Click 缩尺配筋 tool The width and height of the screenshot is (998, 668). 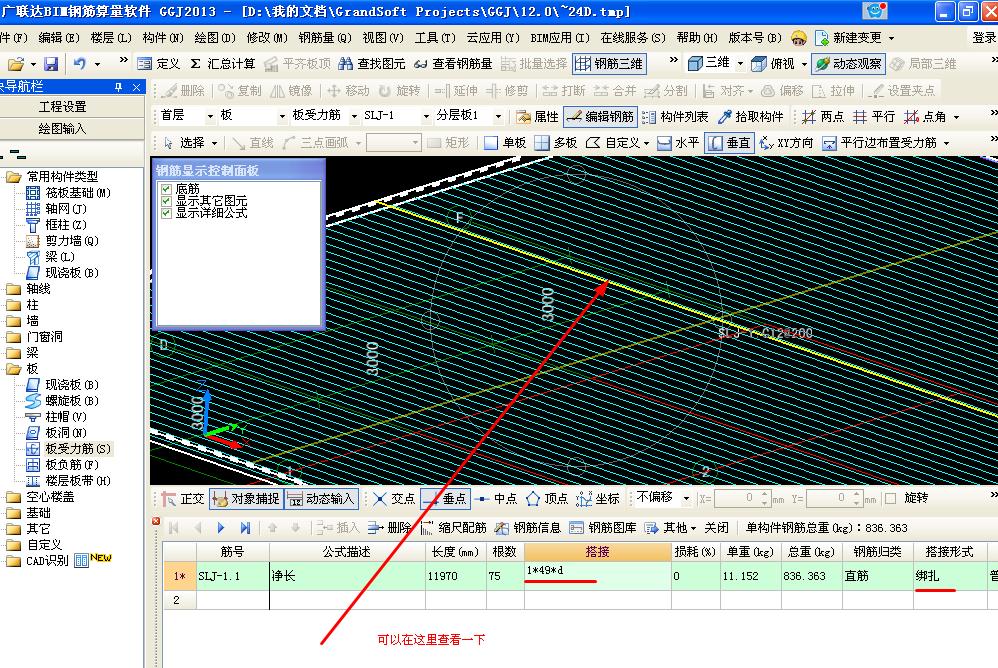click(x=453, y=527)
